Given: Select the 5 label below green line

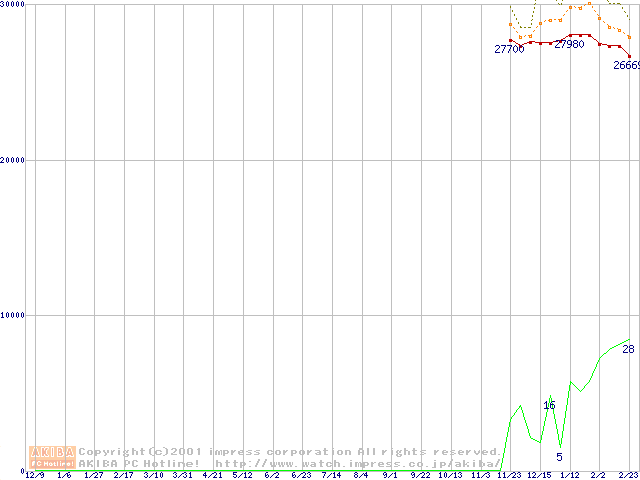Looking at the screenshot, I should 559,457.
